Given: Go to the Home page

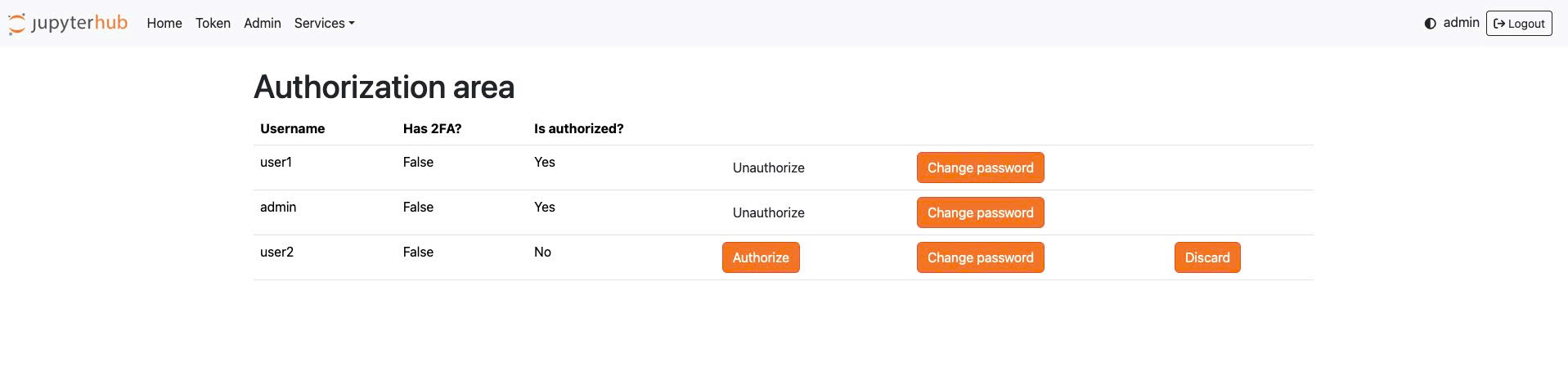Looking at the screenshot, I should coord(164,23).
